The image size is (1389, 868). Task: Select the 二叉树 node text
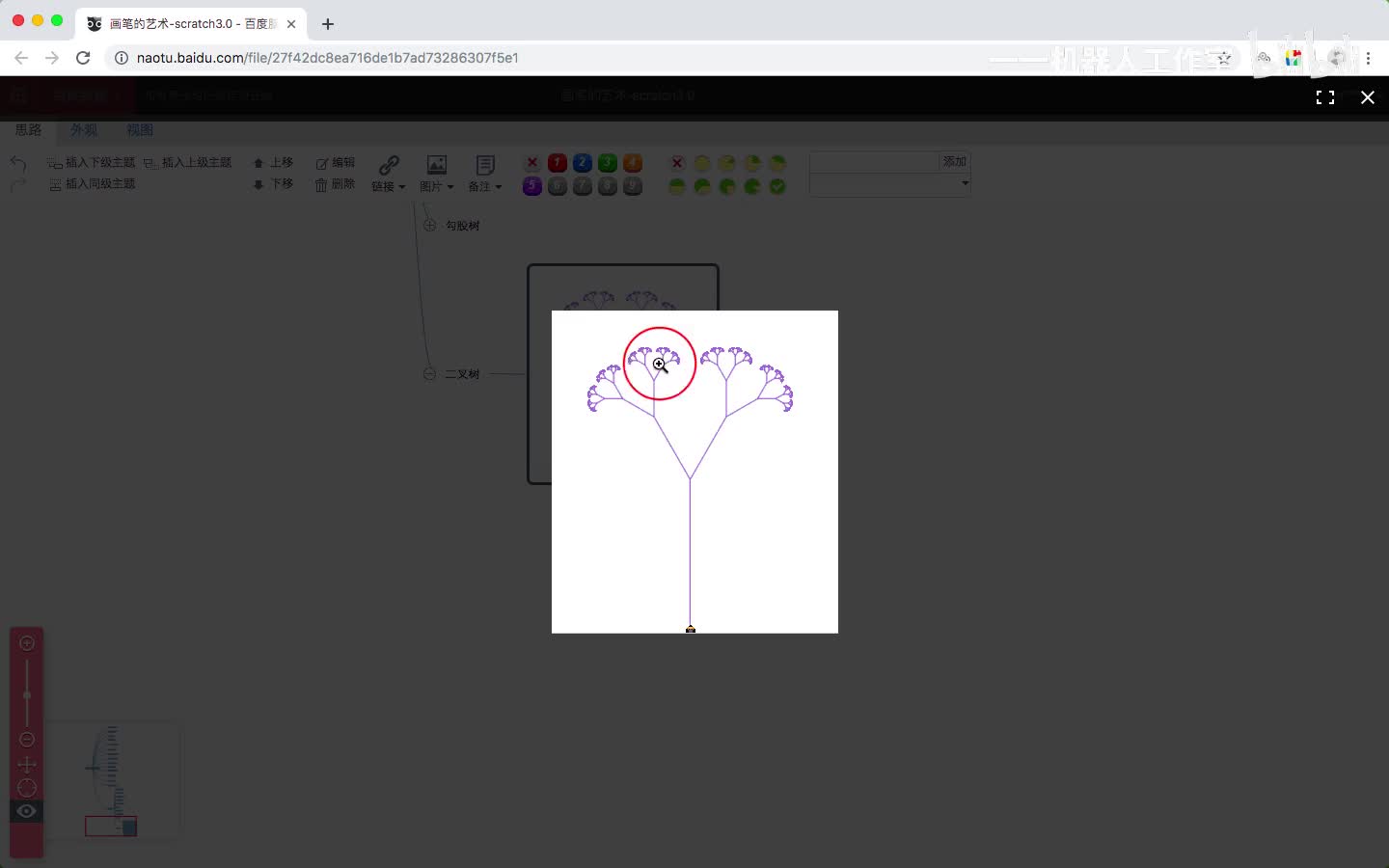point(462,374)
